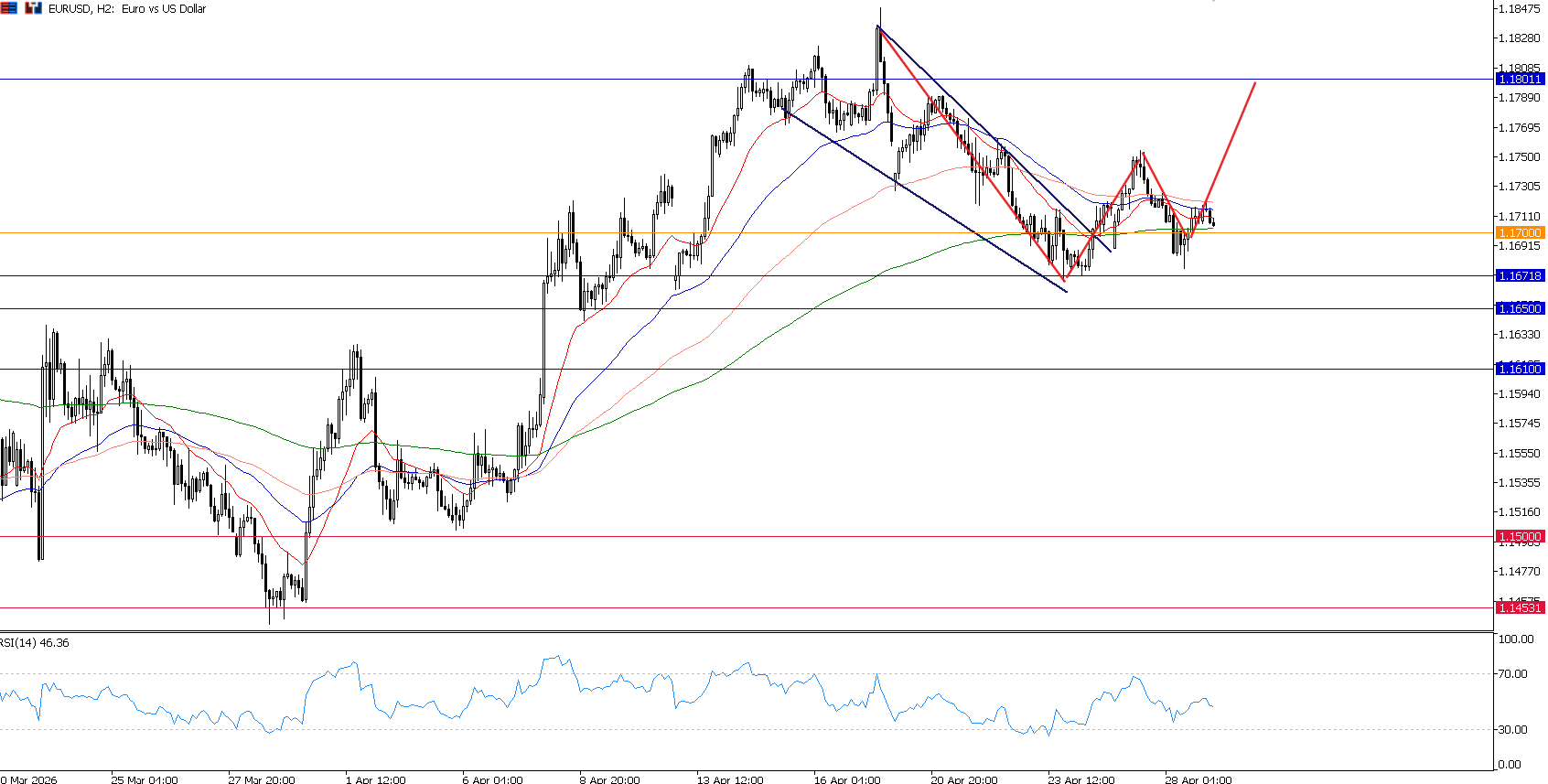Image resolution: width=1548 pixels, height=784 pixels.
Task: Select the blue 1.18011 price level label
Action: (1519, 80)
